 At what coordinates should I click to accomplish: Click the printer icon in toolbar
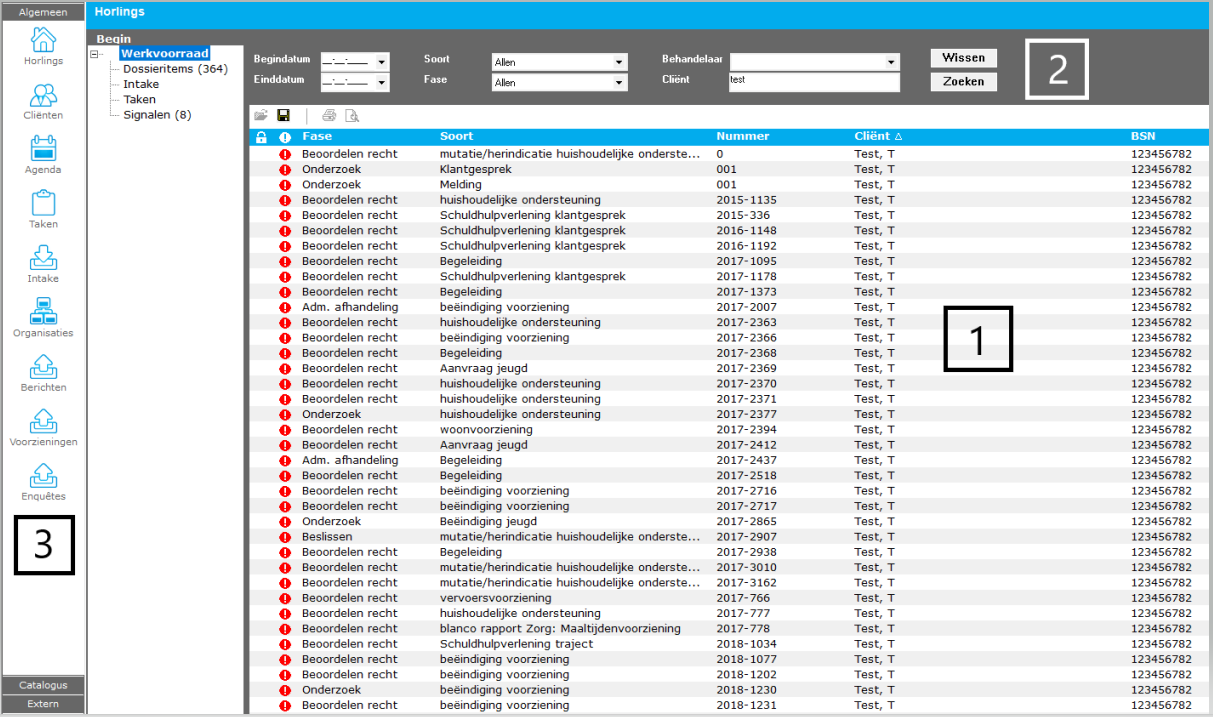coord(329,116)
